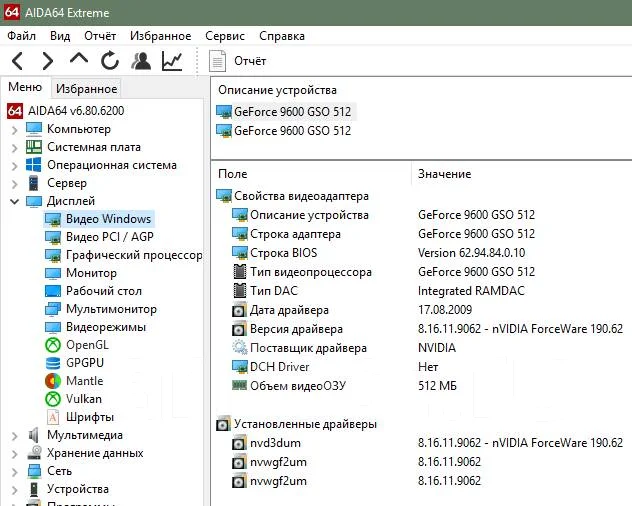Expand the Операционная система tree node

tap(15, 166)
